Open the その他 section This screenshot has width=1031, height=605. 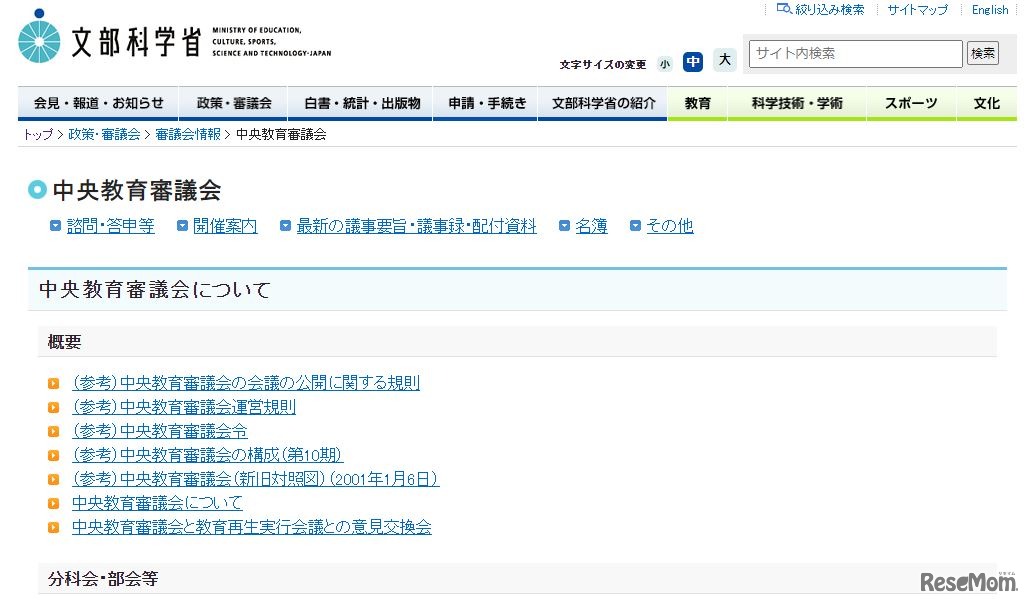[670, 226]
